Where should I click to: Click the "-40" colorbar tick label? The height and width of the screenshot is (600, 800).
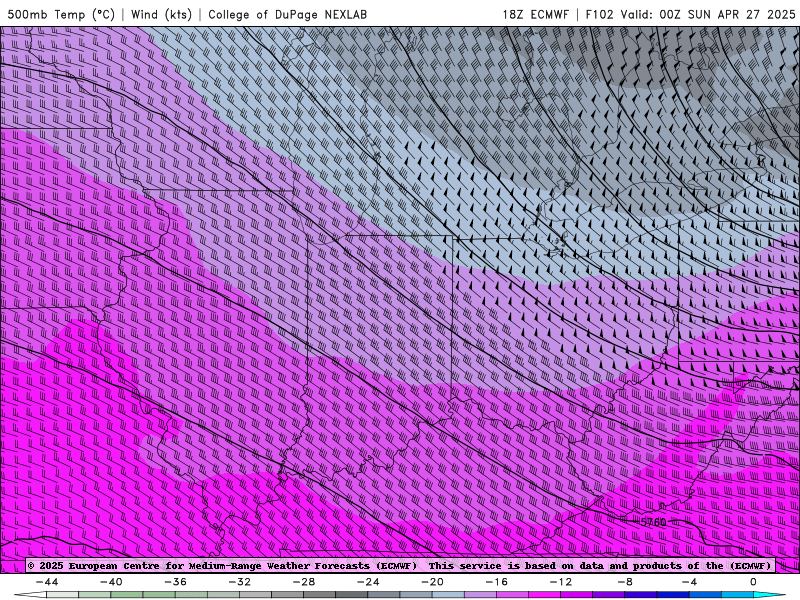pos(111,582)
